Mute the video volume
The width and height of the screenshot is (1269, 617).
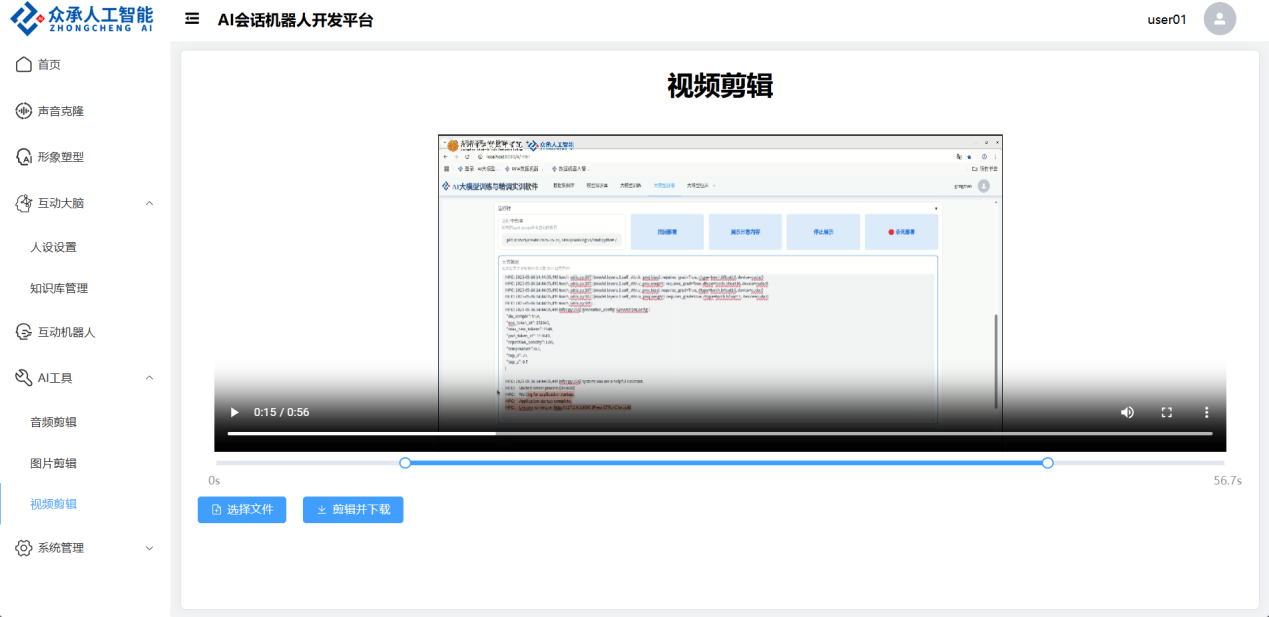[1127, 412]
